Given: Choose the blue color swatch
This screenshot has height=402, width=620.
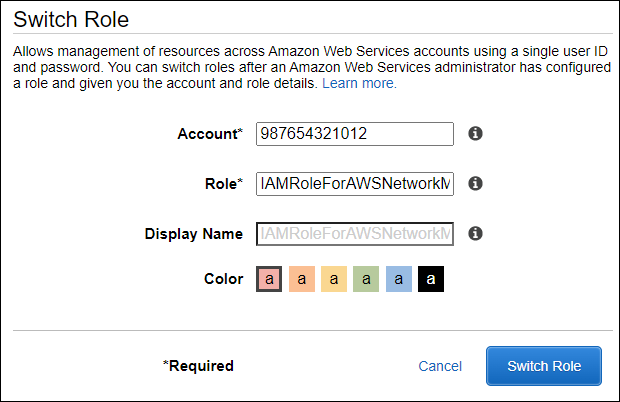Looking at the screenshot, I should click(398, 279).
